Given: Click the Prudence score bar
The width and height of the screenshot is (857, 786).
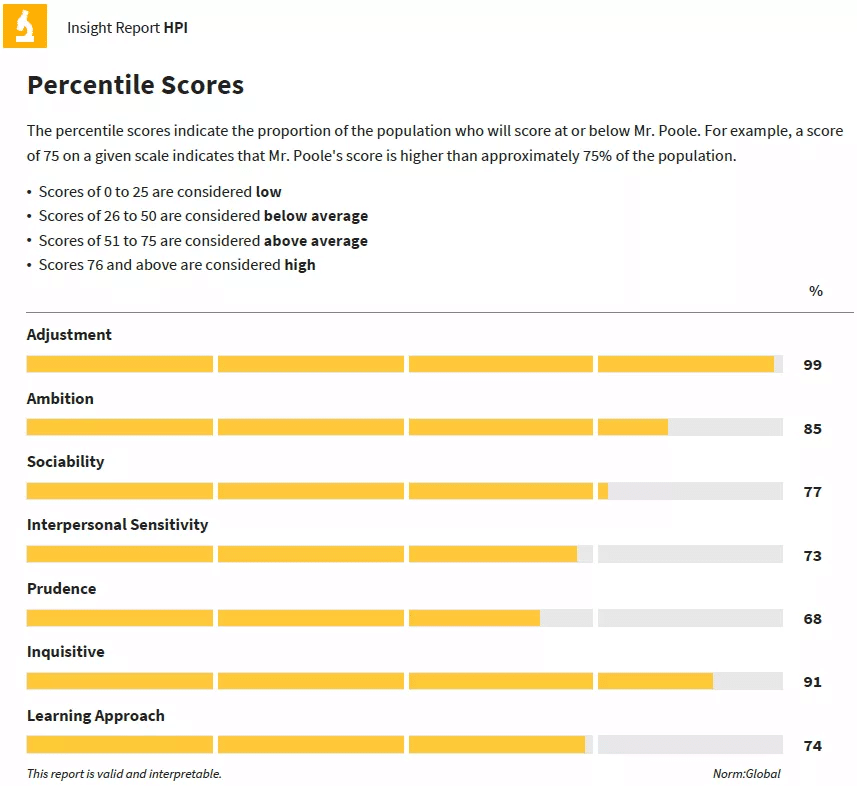Looking at the screenshot, I should tap(404, 618).
